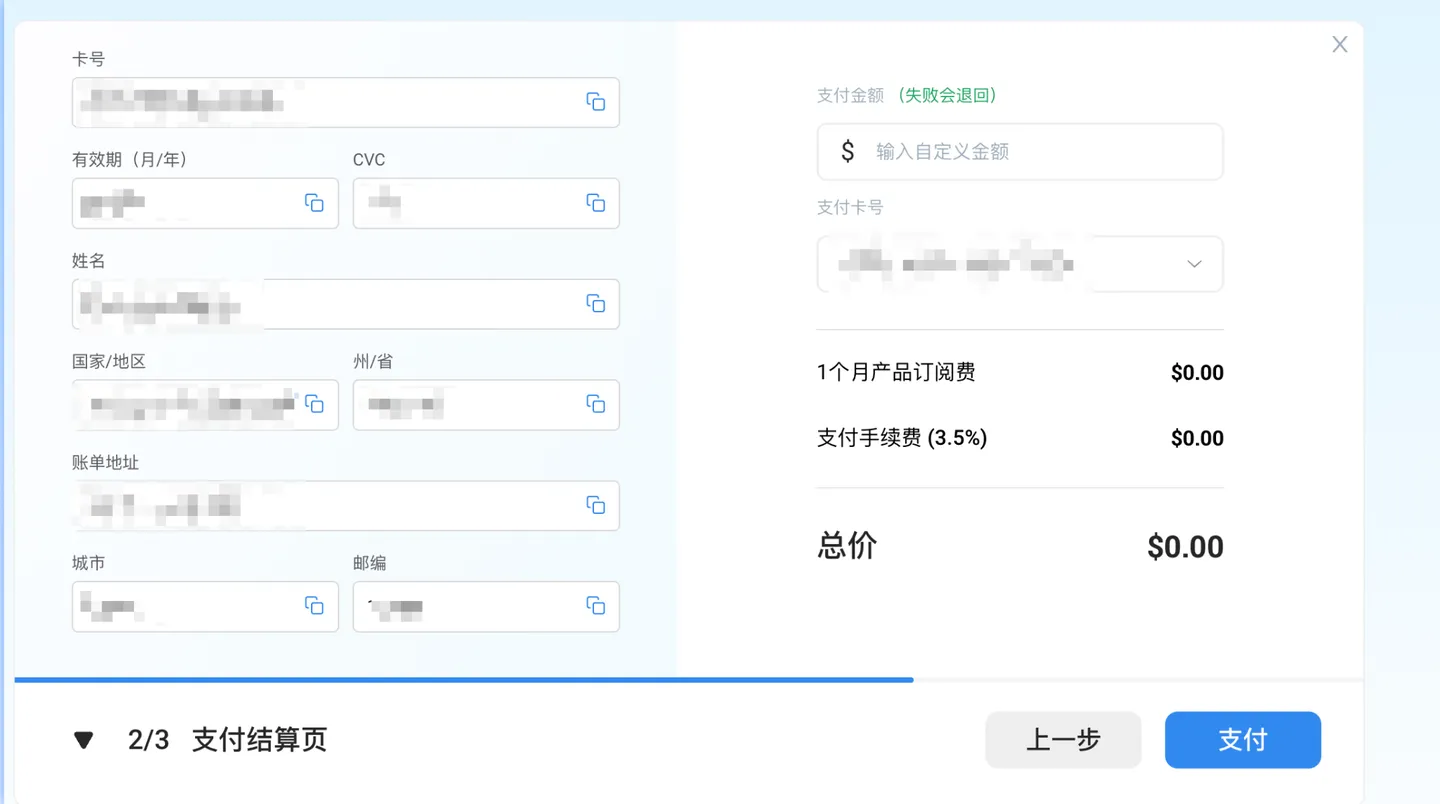Copy the 城市 city value

tap(316, 606)
